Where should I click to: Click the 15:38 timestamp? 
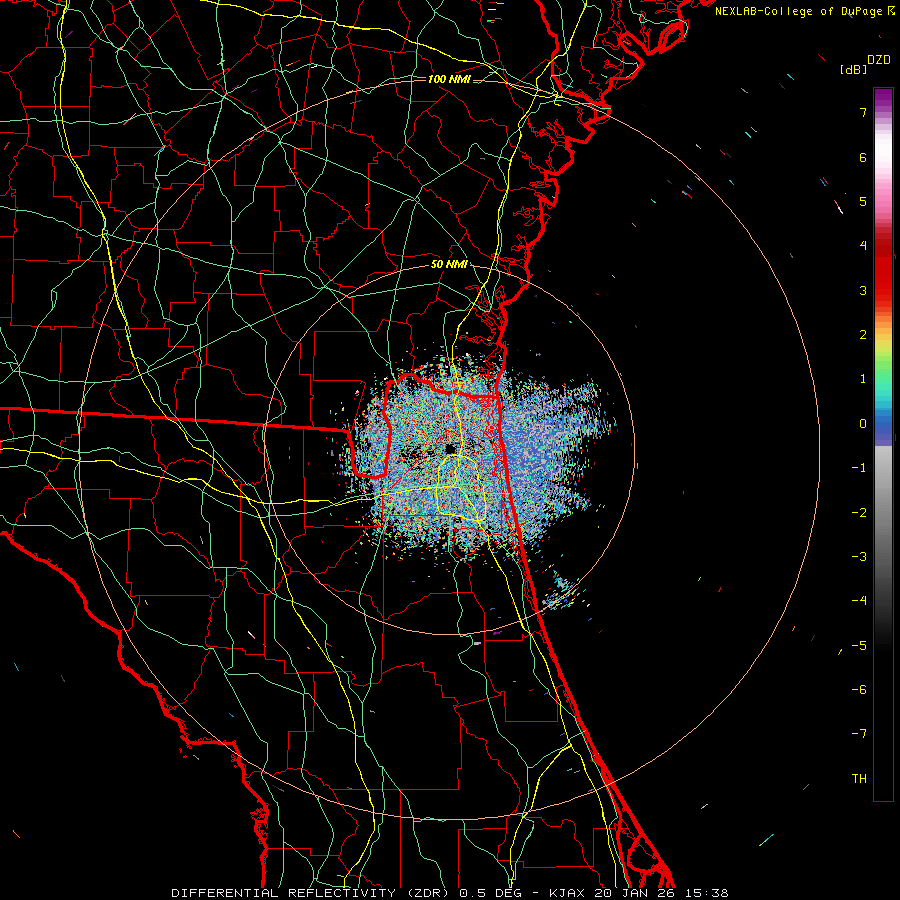point(707,893)
